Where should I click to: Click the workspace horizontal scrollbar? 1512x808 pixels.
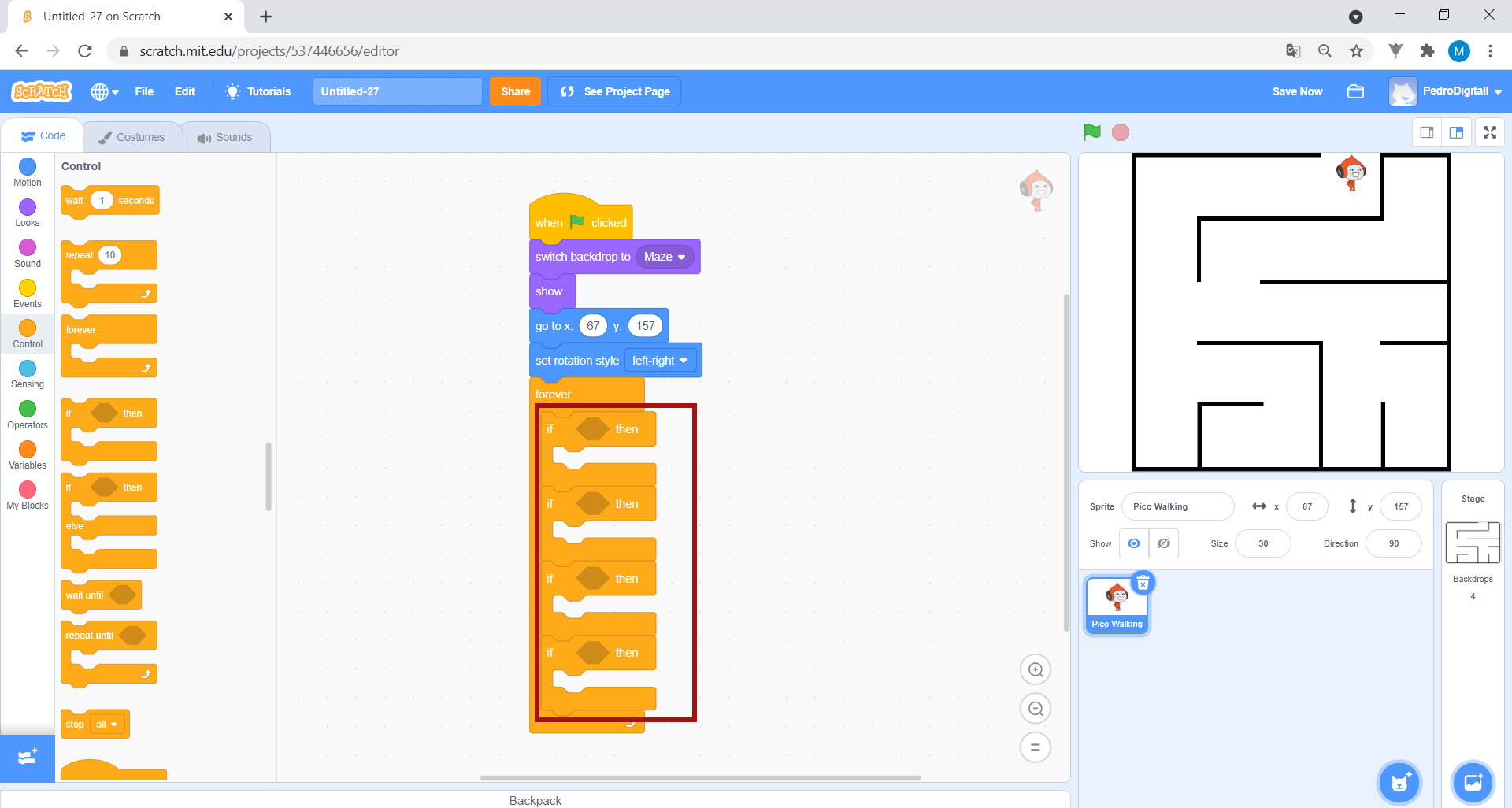[x=700, y=778]
